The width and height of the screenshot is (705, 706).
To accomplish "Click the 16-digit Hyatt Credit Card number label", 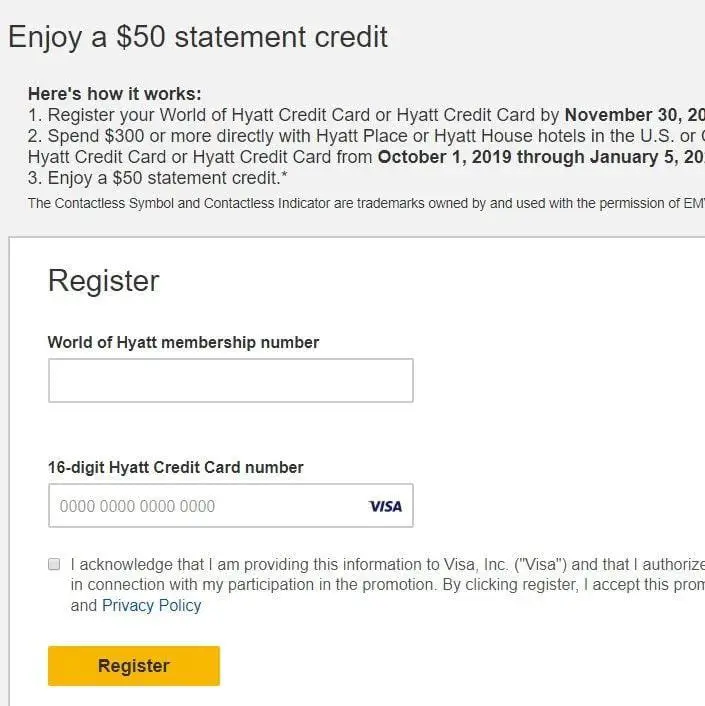I will tap(175, 467).
